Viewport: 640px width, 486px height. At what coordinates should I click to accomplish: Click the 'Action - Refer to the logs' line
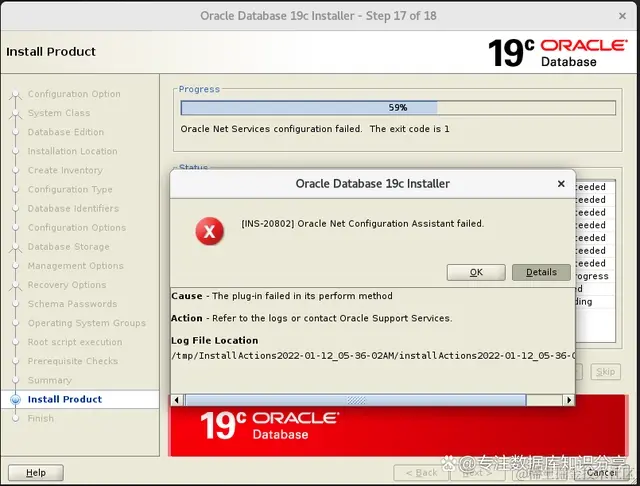[311, 318]
